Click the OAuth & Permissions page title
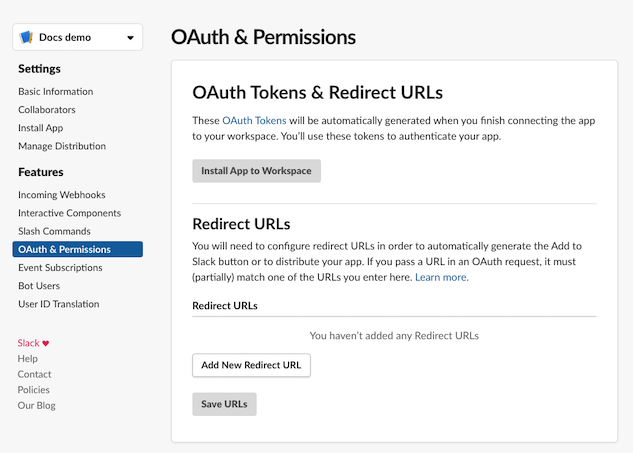This screenshot has height=453, width=633. [x=263, y=37]
